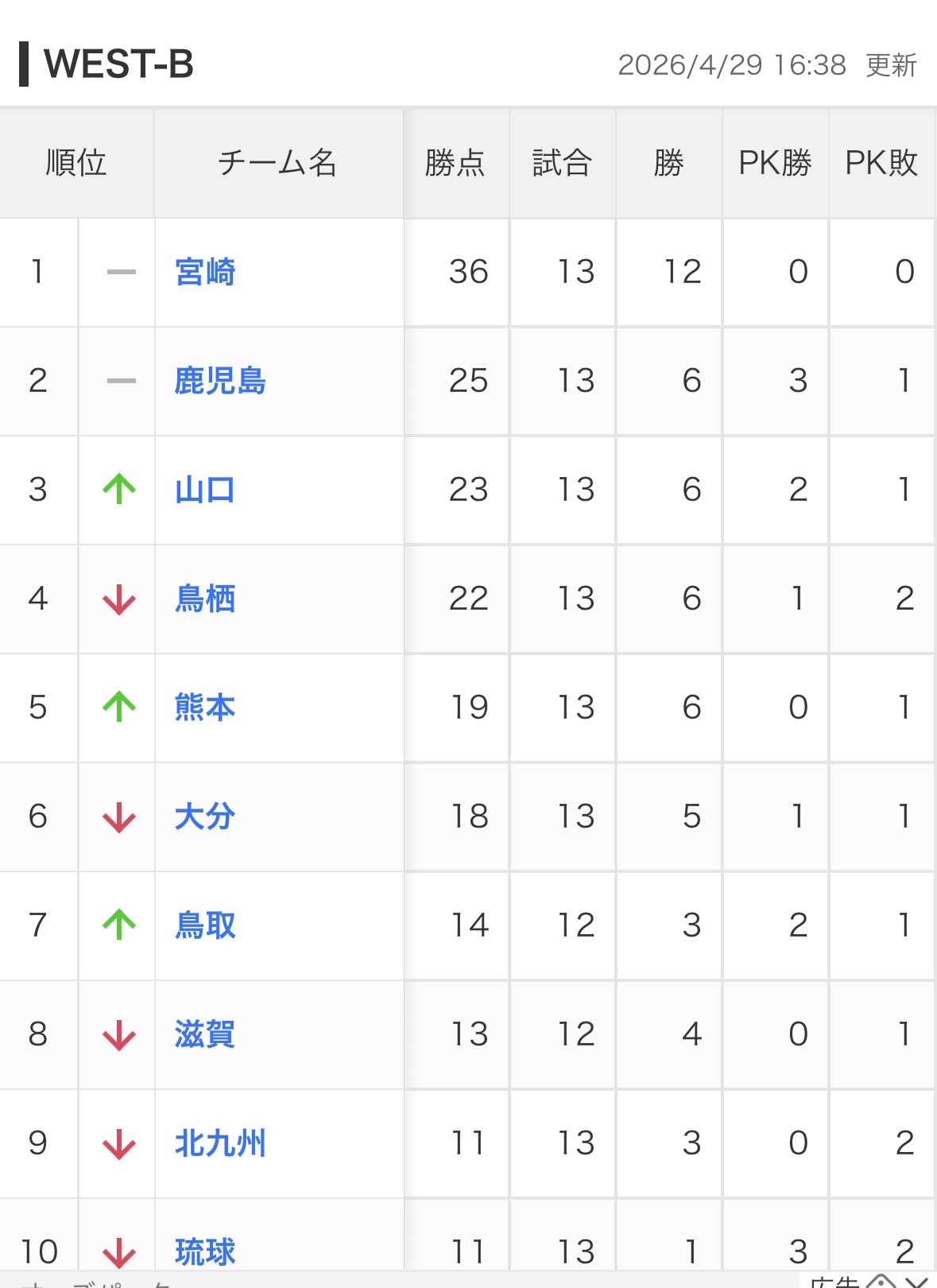Click the 勝点 column header
This screenshot has height=1288, width=937.
[x=455, y=163]
